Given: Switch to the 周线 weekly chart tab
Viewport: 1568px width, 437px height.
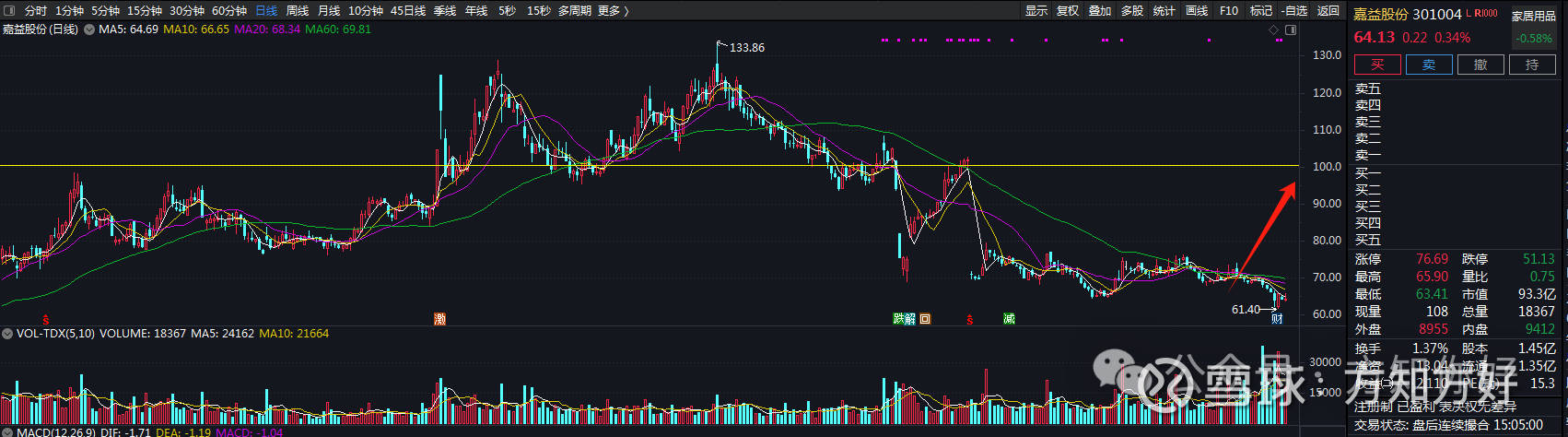Looking at the screenshot, I should pyautogui.click(x=298, y=10).
